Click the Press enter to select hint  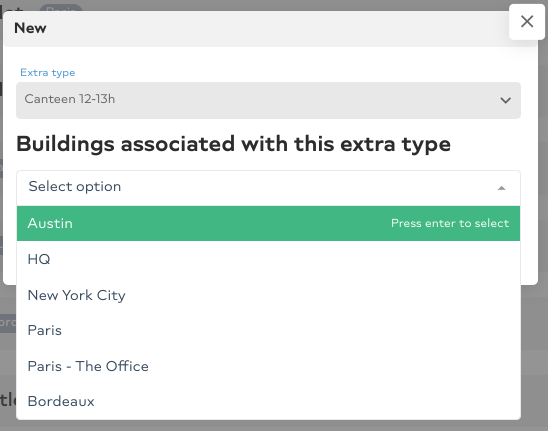450,223
